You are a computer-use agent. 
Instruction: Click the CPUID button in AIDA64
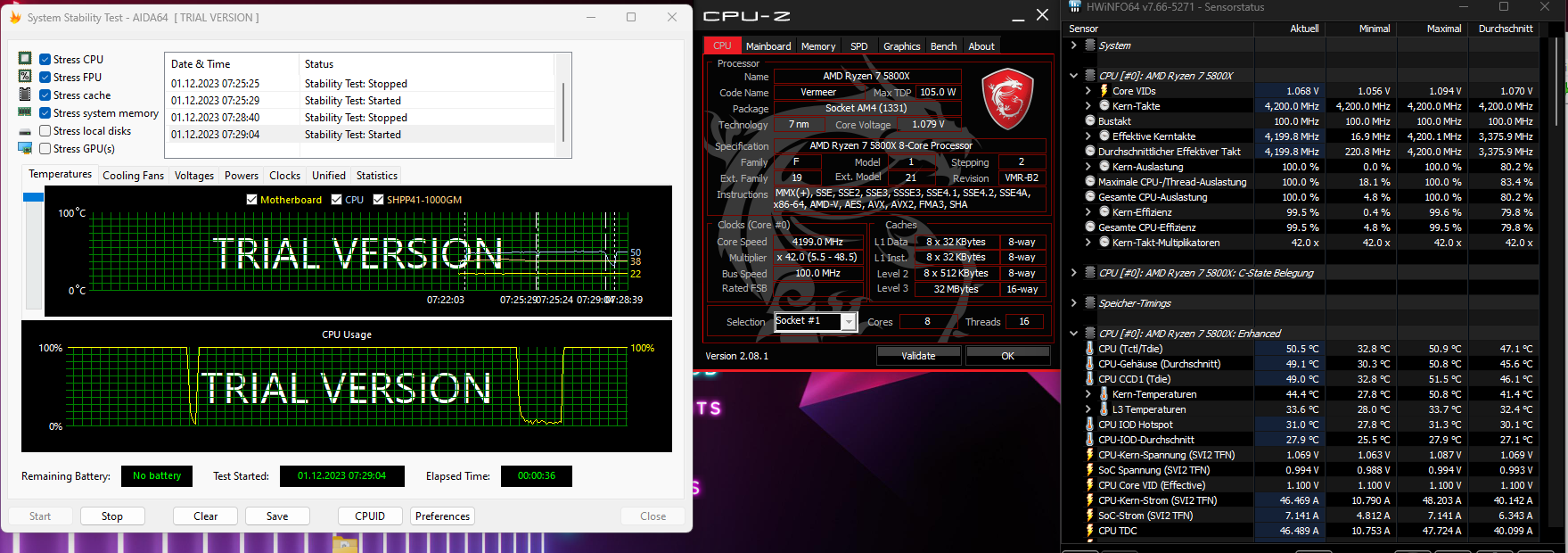(370, 516)
